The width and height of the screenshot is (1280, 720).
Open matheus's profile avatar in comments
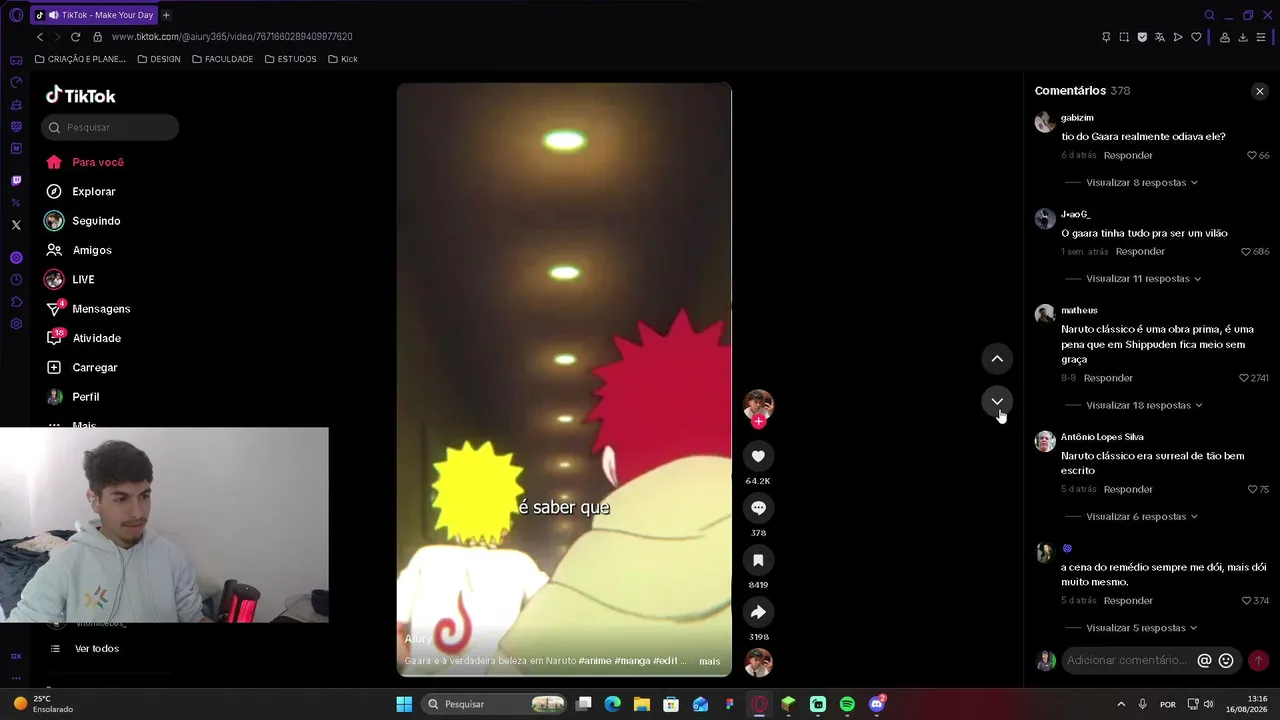tap(1045, 314)
